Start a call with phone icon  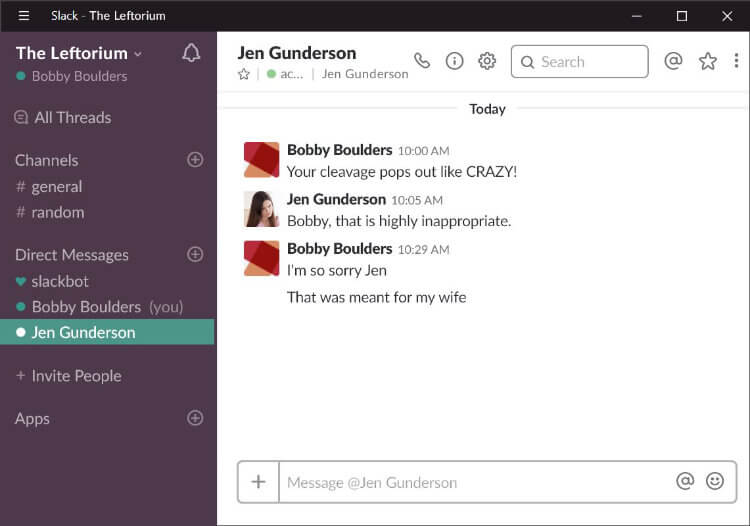tap(422, 61)
